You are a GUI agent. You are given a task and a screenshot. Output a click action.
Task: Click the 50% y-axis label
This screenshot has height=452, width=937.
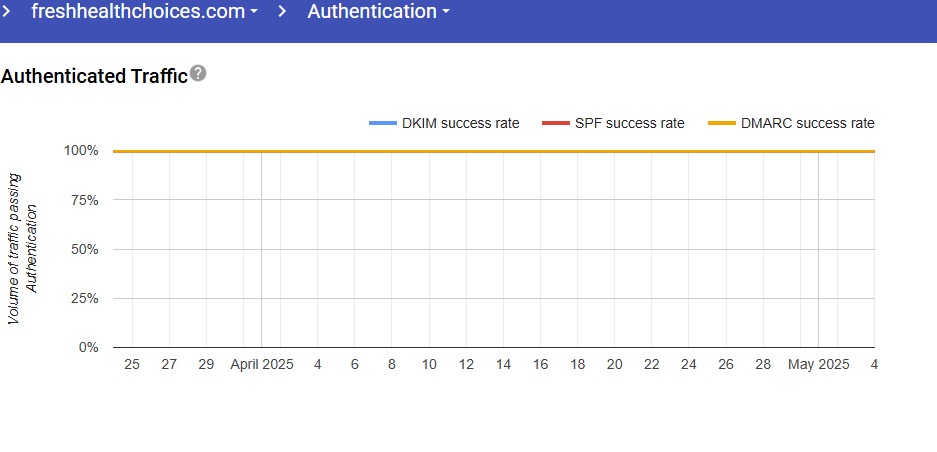coord(85,249)
